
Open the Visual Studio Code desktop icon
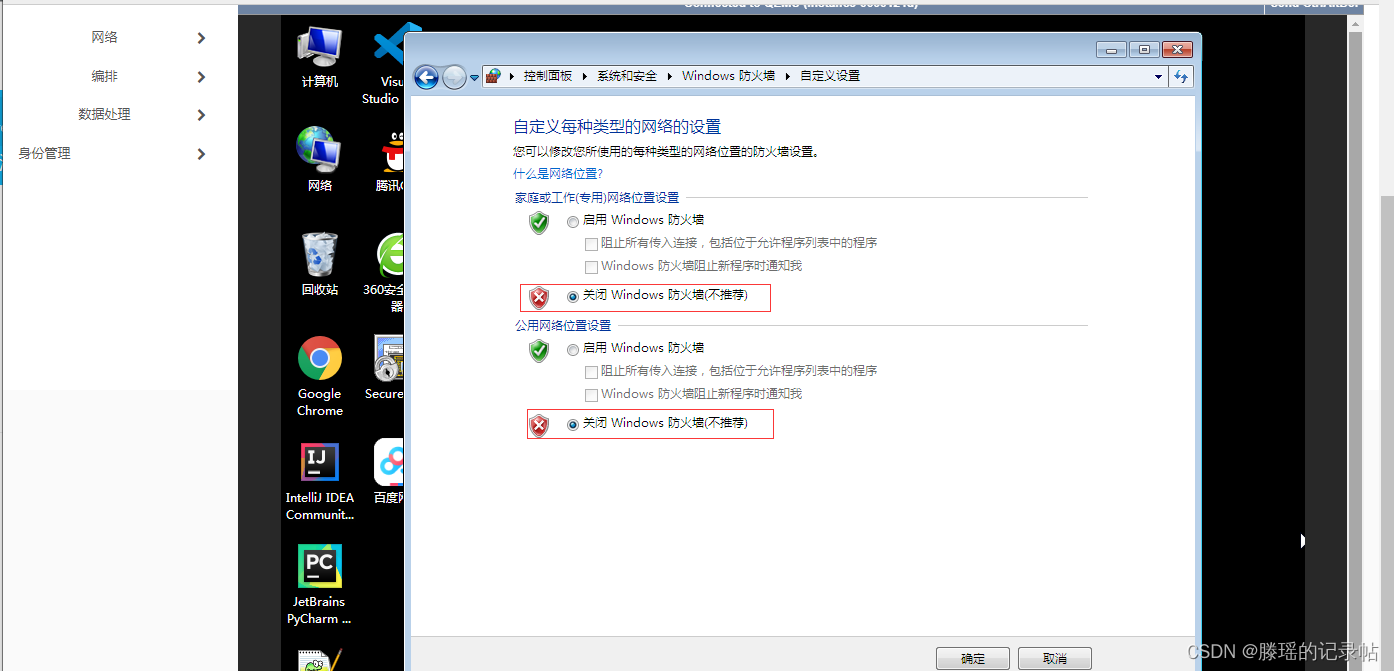point(388,63)
